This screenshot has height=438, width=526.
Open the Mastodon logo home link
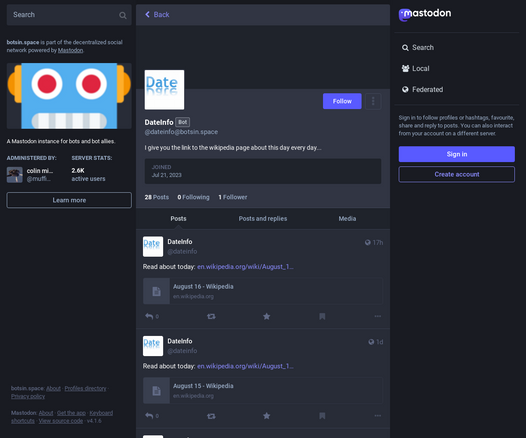click(425, 14)
